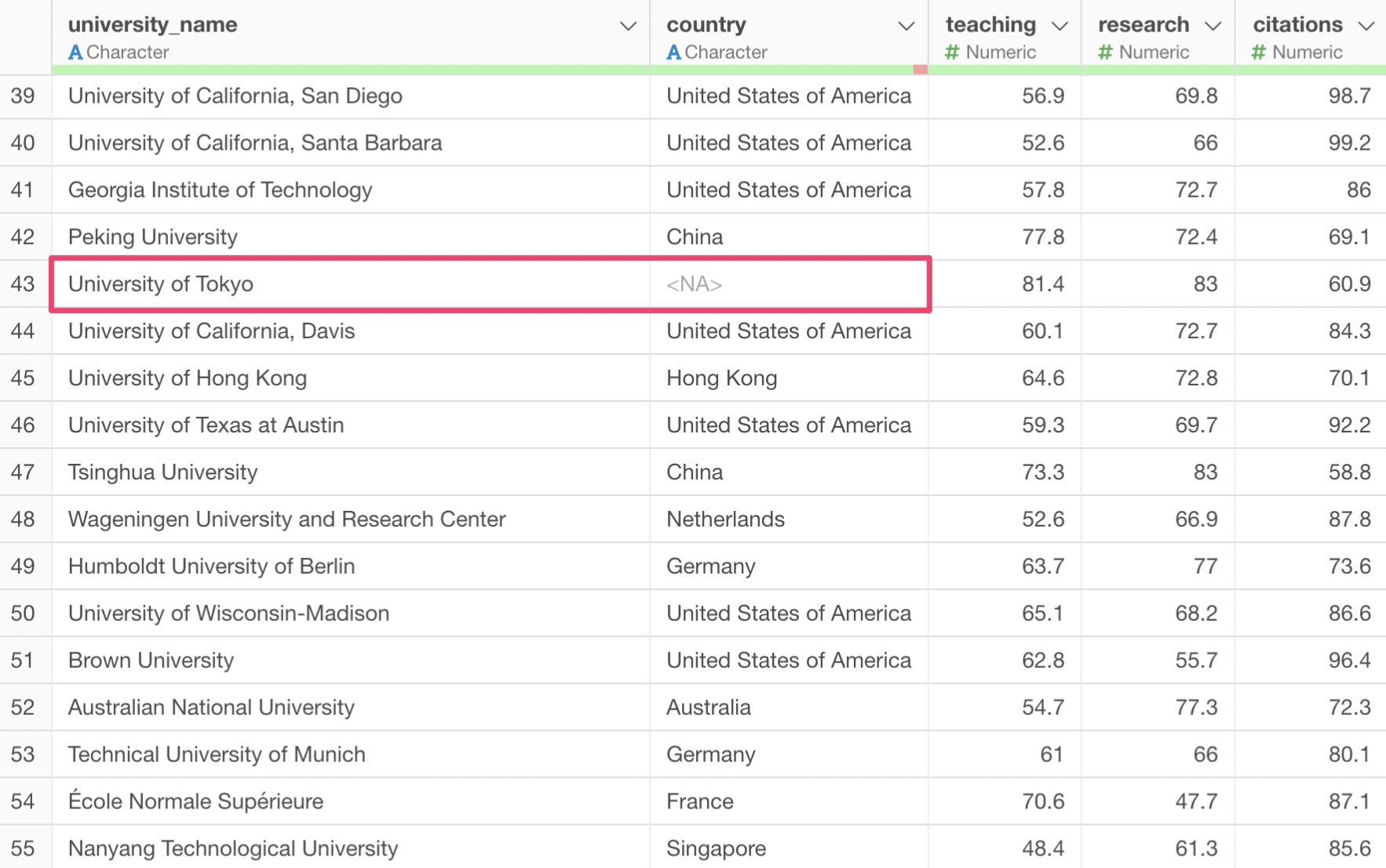Select the Georgia Institute of Technology cell
The height and width of the screenshot is (868, 1386).
pyautogui.click(x=351, y=190)
